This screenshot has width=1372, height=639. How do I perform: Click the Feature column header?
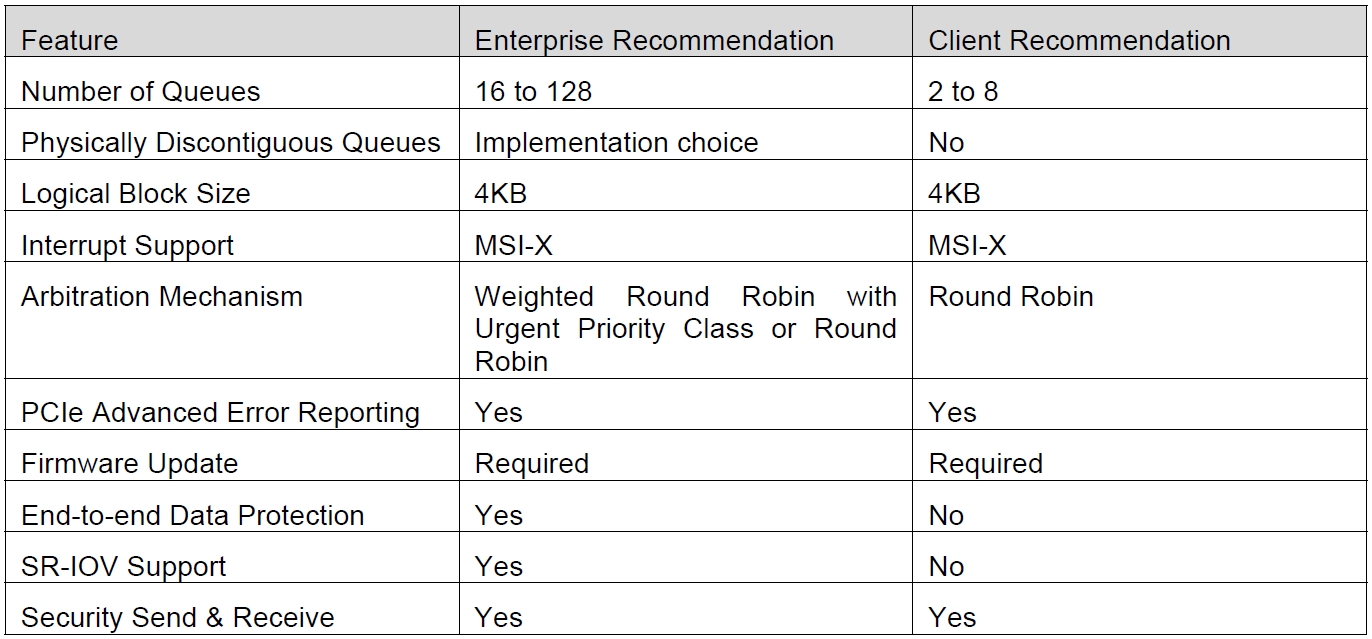coord(70,41)
